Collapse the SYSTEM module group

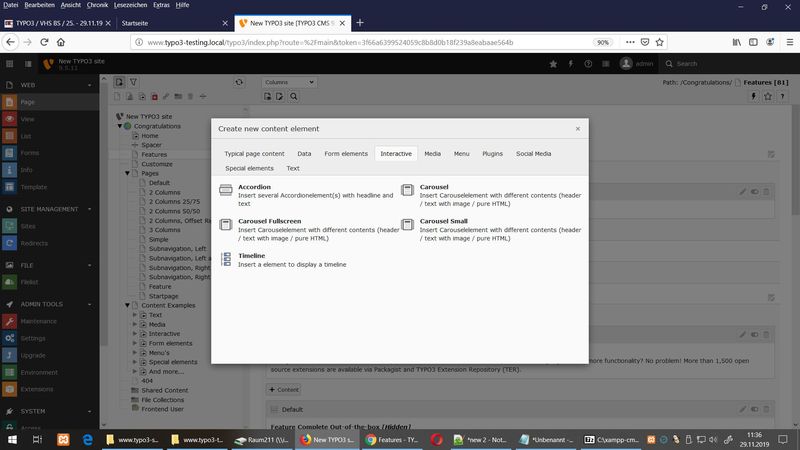pos(89,411)
